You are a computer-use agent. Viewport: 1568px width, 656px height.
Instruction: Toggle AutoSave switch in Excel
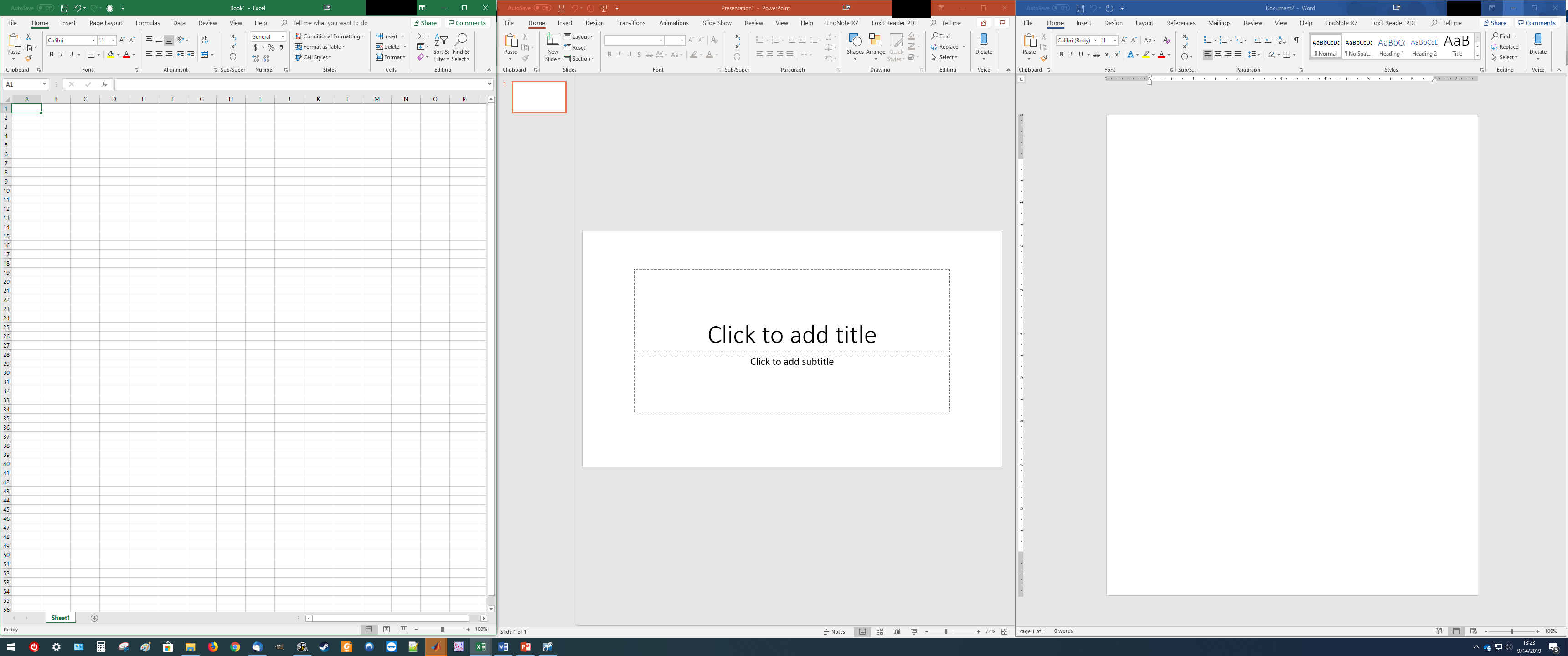(45, 8)
